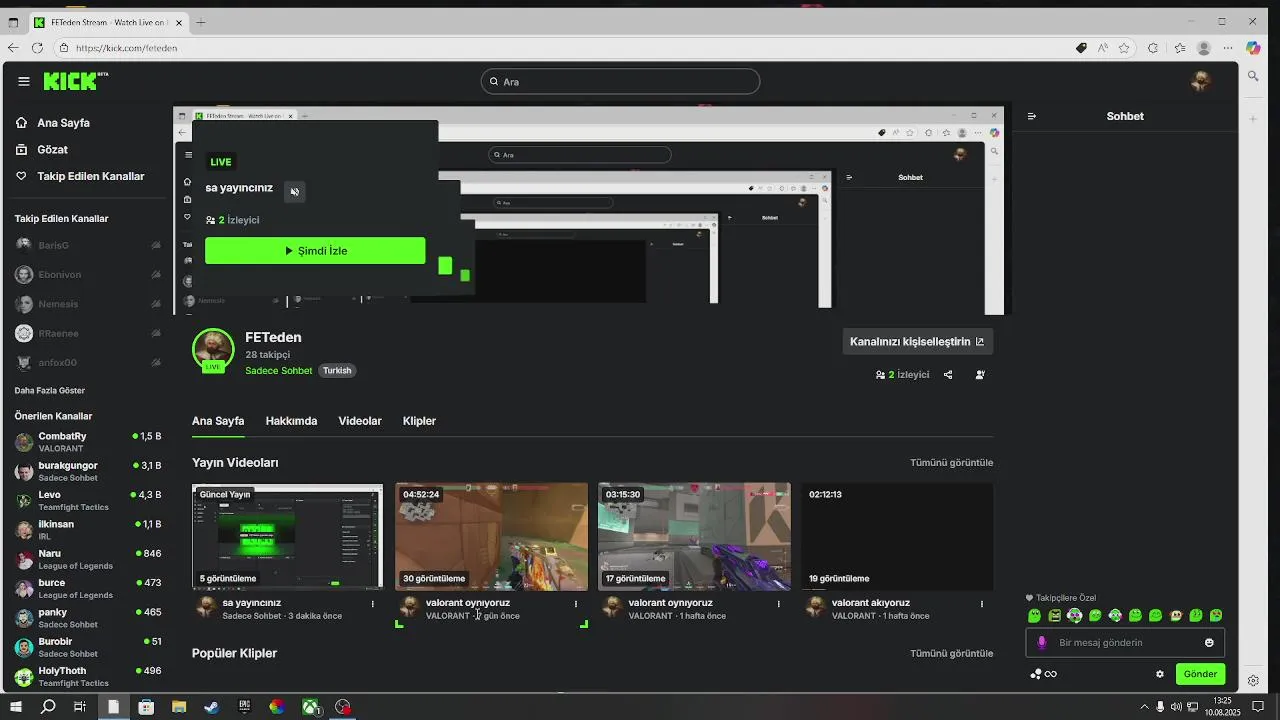1280x720 pixels.
Task: Open recommended channel CombatRy
Action: [x=88, y=442]
